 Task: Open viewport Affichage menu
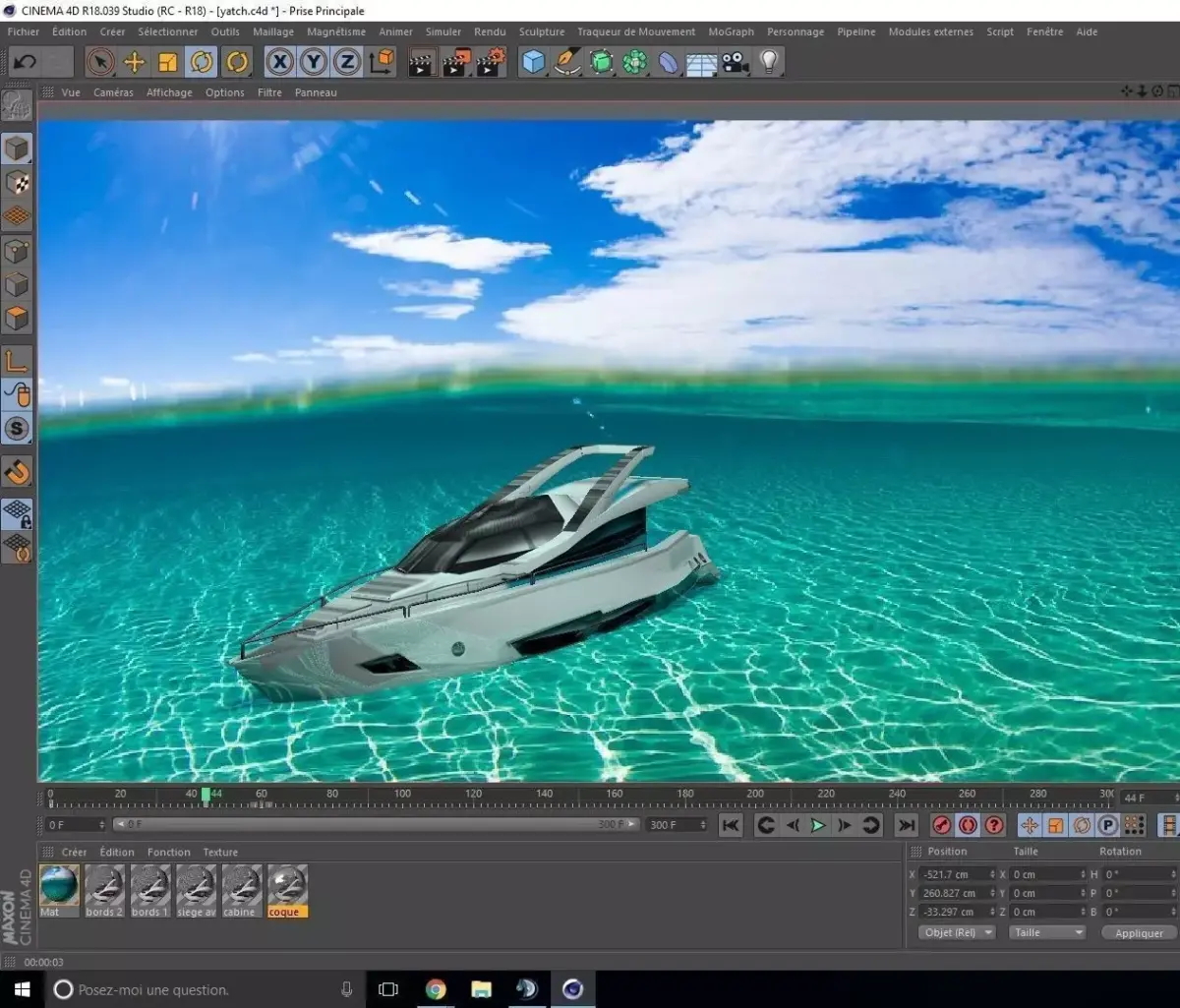[169, 92]
